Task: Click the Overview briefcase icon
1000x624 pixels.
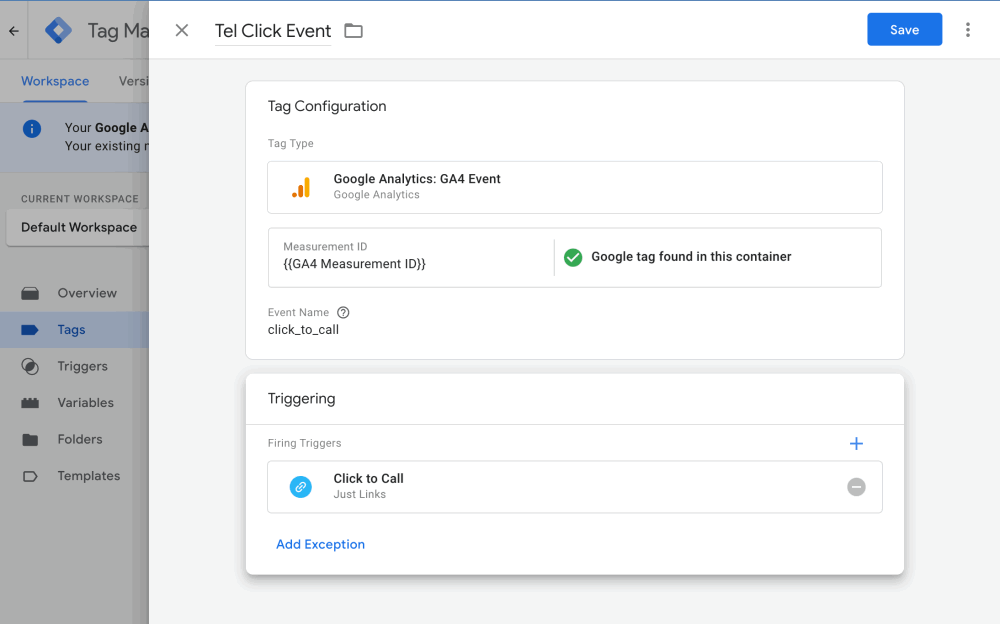Action: 30,293
